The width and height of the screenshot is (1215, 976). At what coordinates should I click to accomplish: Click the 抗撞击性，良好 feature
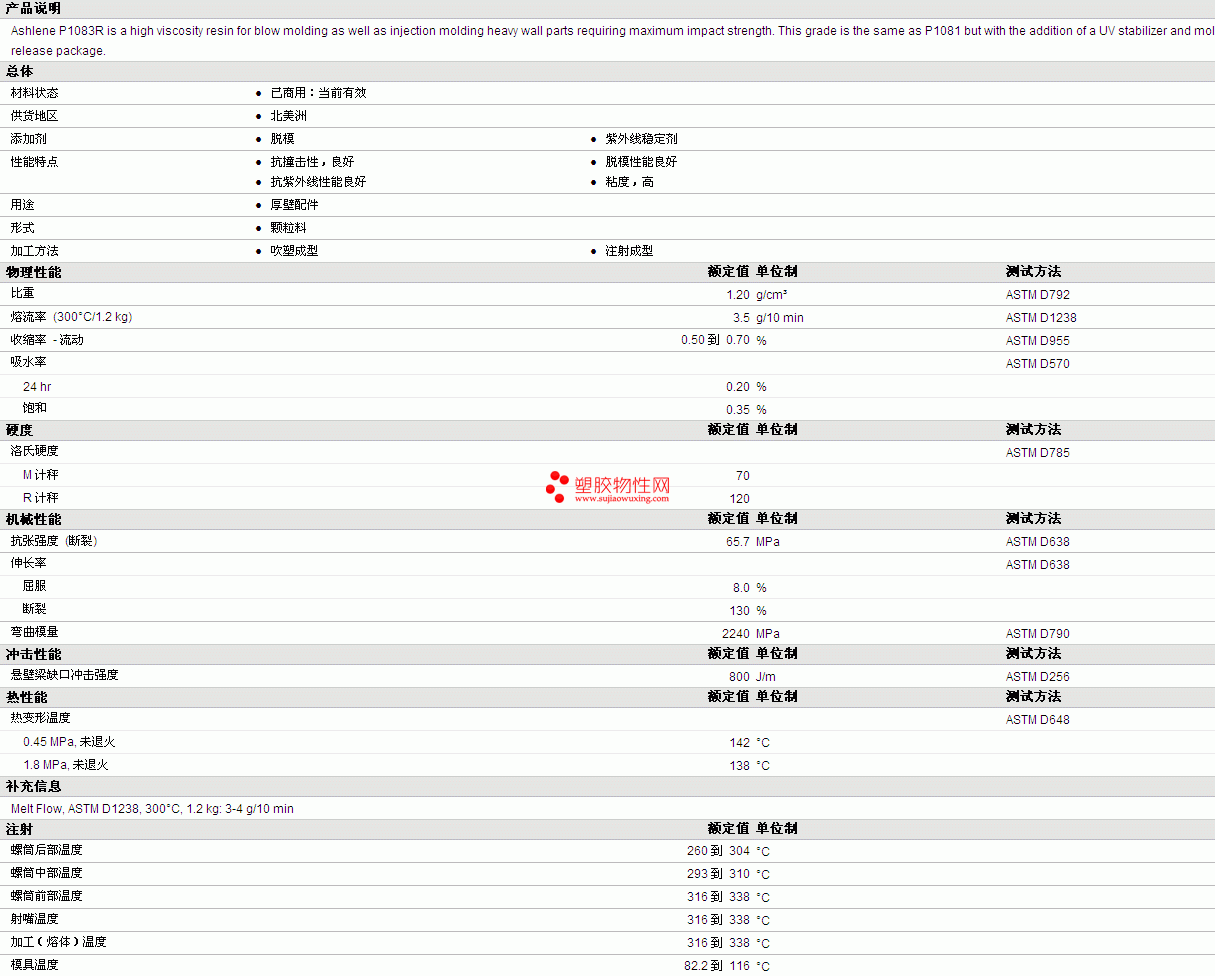[312, 162]
